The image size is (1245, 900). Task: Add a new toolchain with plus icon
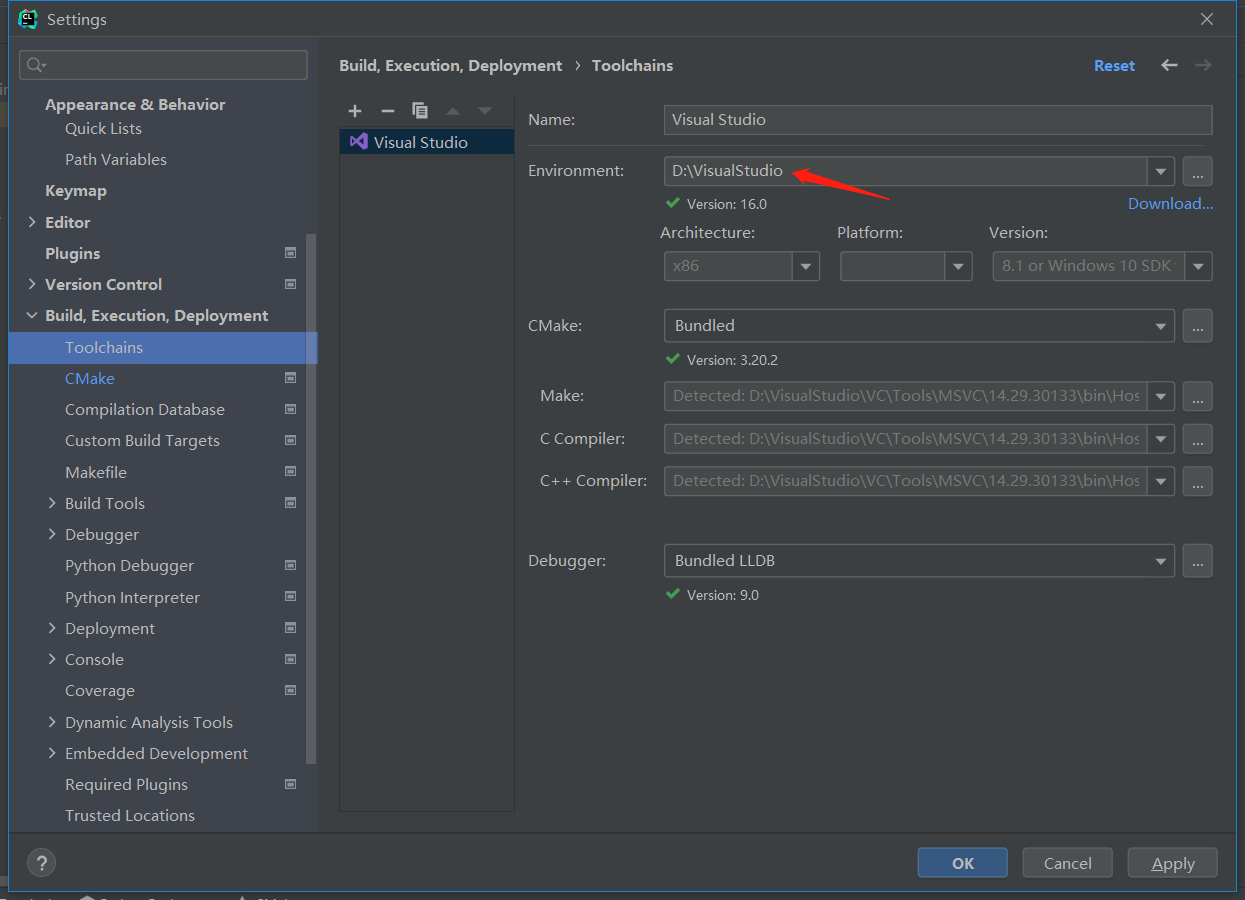point(355,111)
